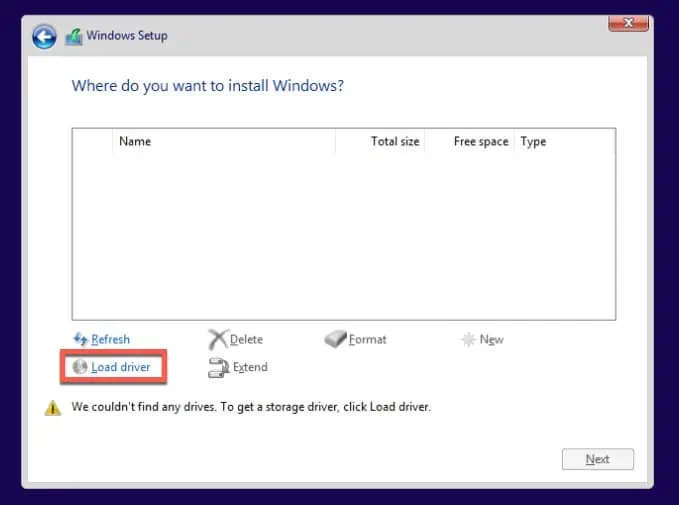Click the Total size column header
The width and height of the screenshot is (679, 505).
(x=395, y=142)
